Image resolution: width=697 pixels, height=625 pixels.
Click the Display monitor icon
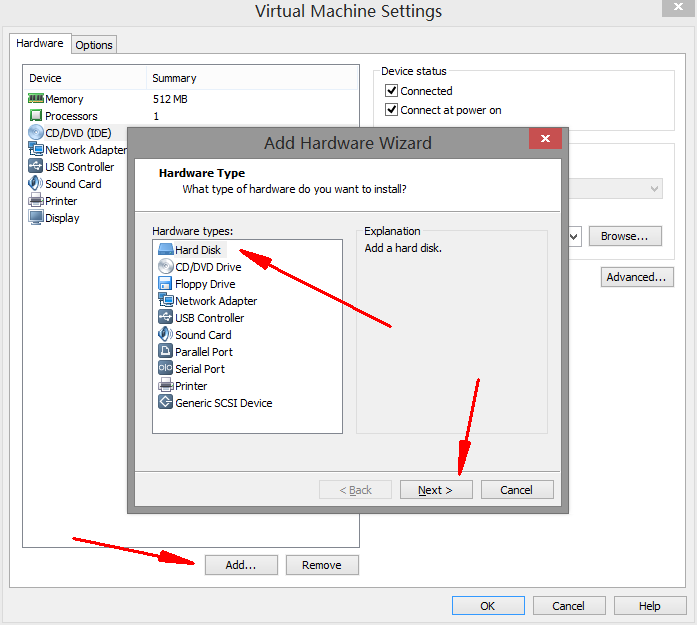(36, 217)
